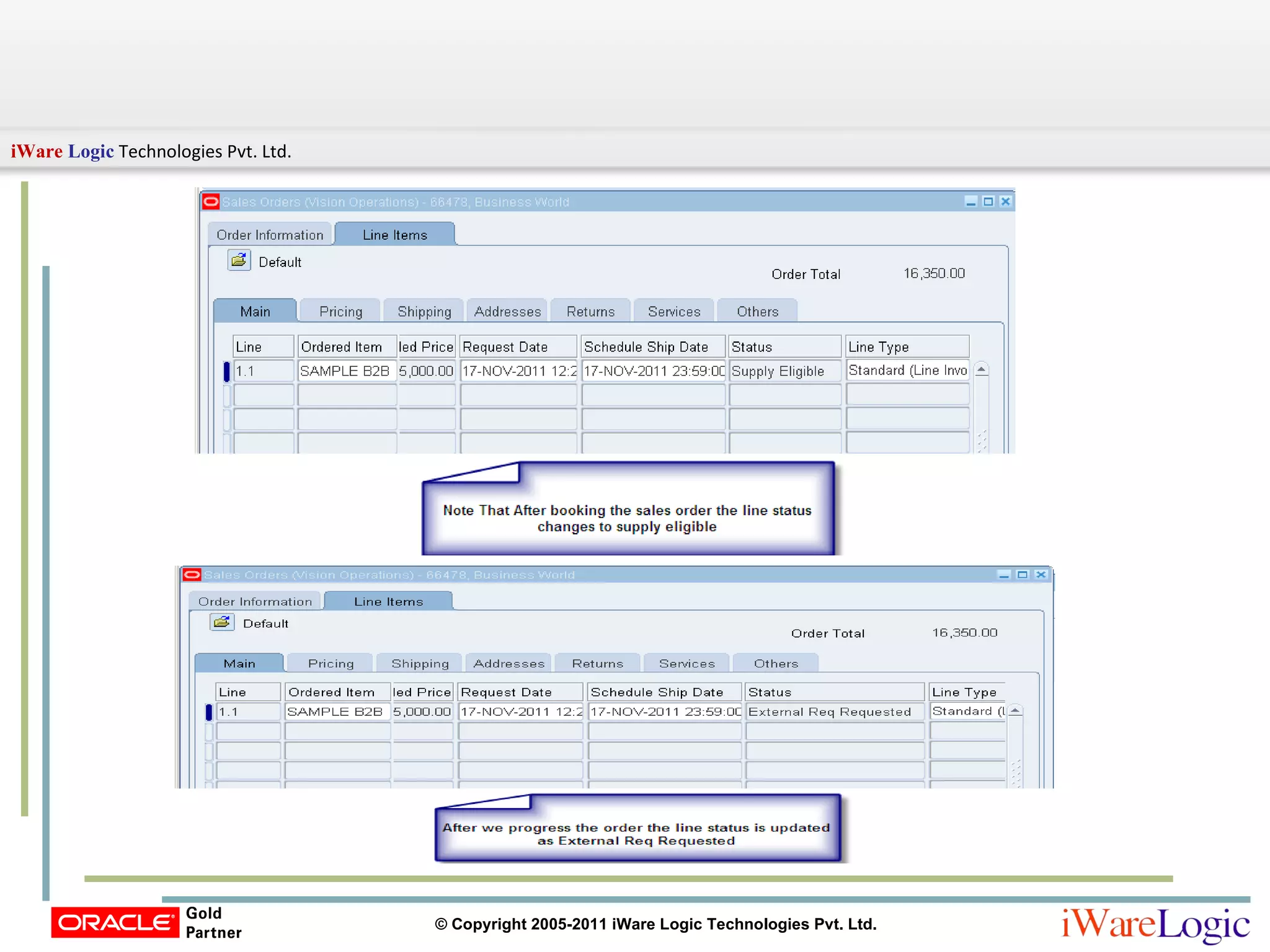Open Main sub-tab in lower window

[x=239, y=663]
